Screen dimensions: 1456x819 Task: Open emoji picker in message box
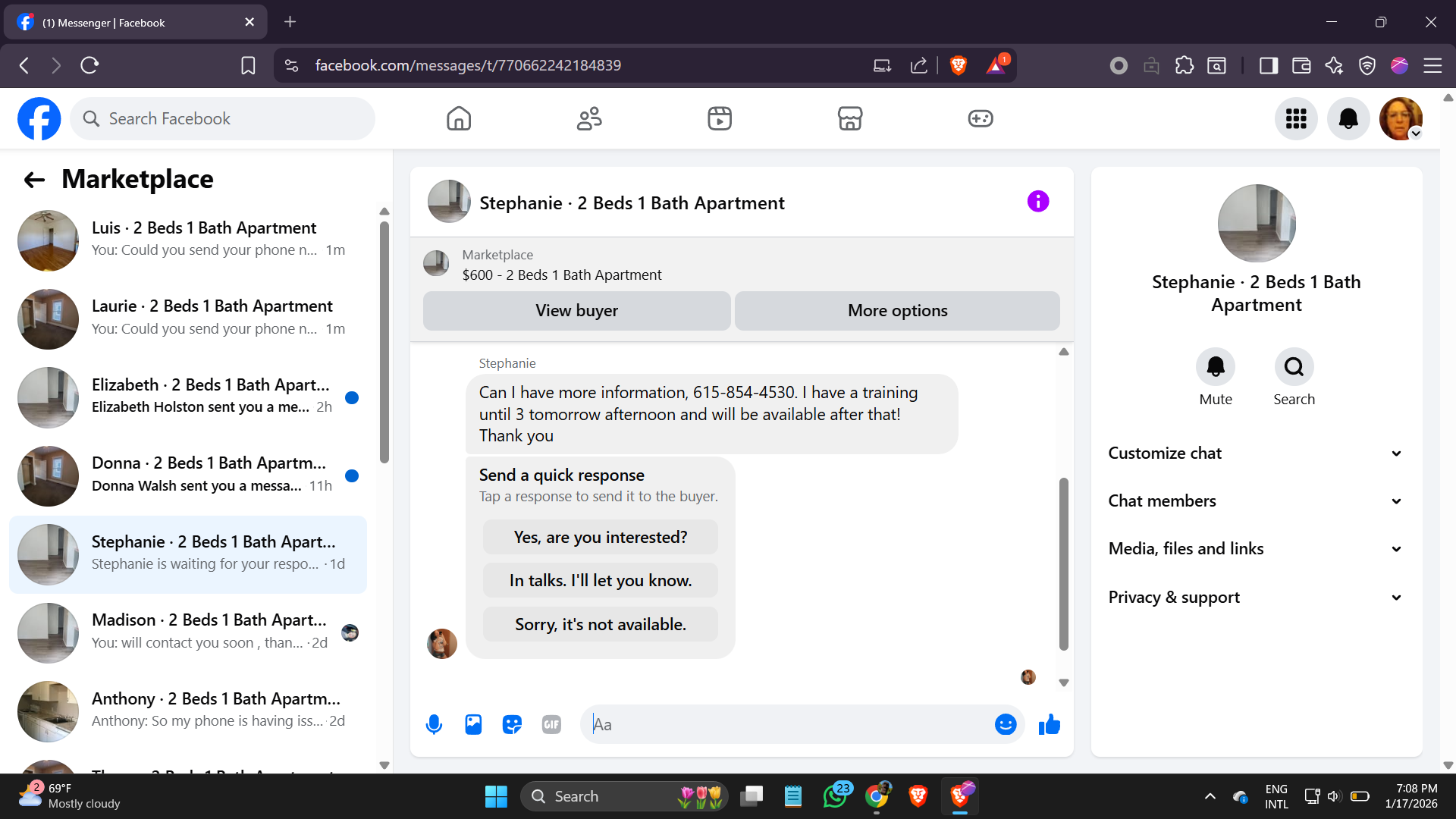(1005, 724)
